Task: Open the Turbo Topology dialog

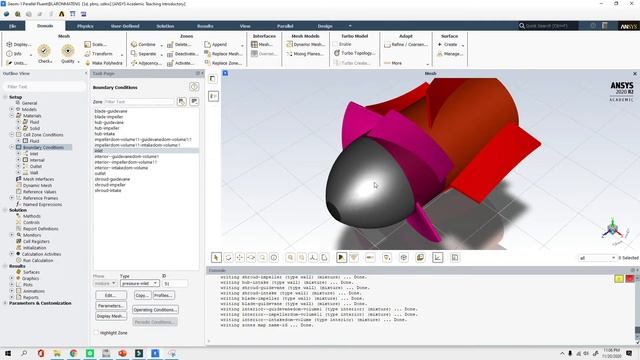Action: coord(354,53)
